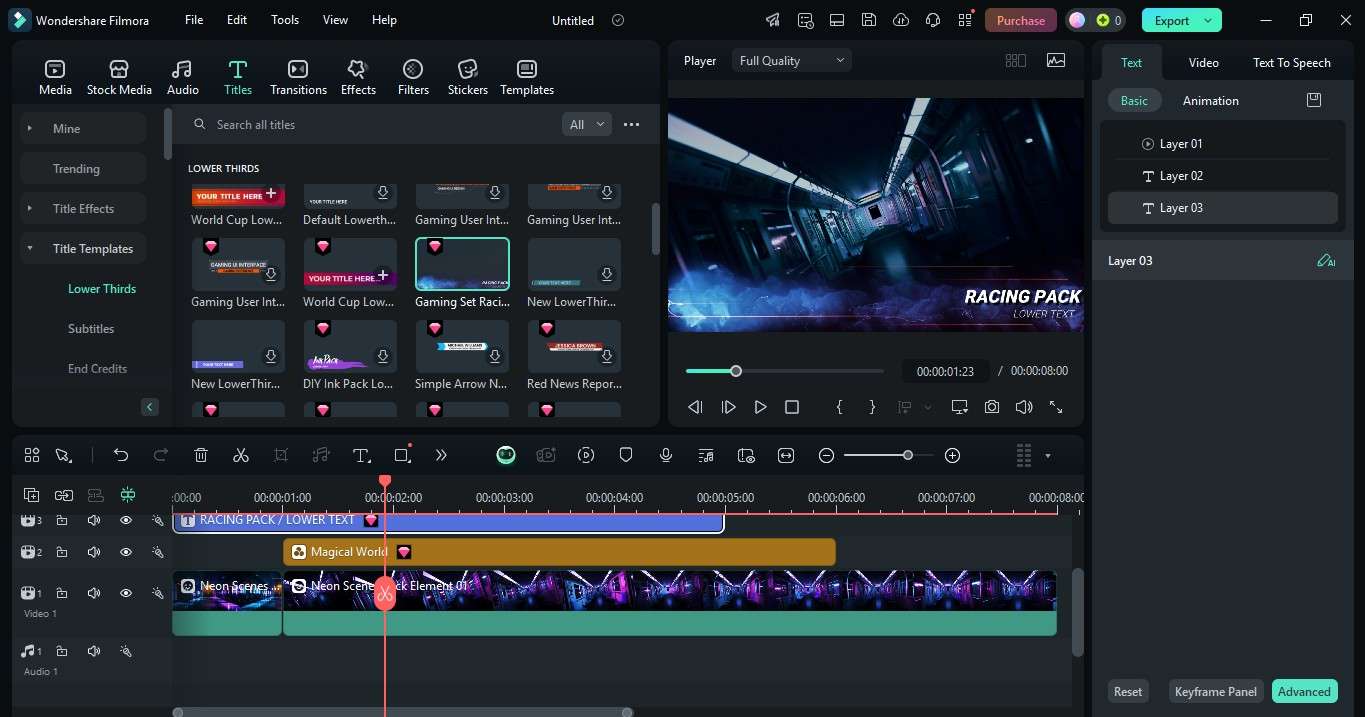
Task: Collapse the titles category sidebar
Action: coord(150,407)
